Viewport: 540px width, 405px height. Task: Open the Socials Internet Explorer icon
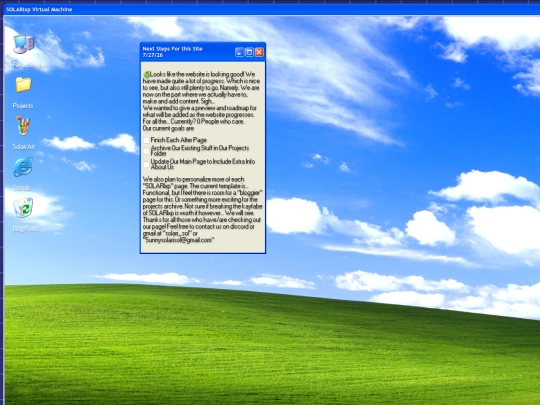point(23,167)
